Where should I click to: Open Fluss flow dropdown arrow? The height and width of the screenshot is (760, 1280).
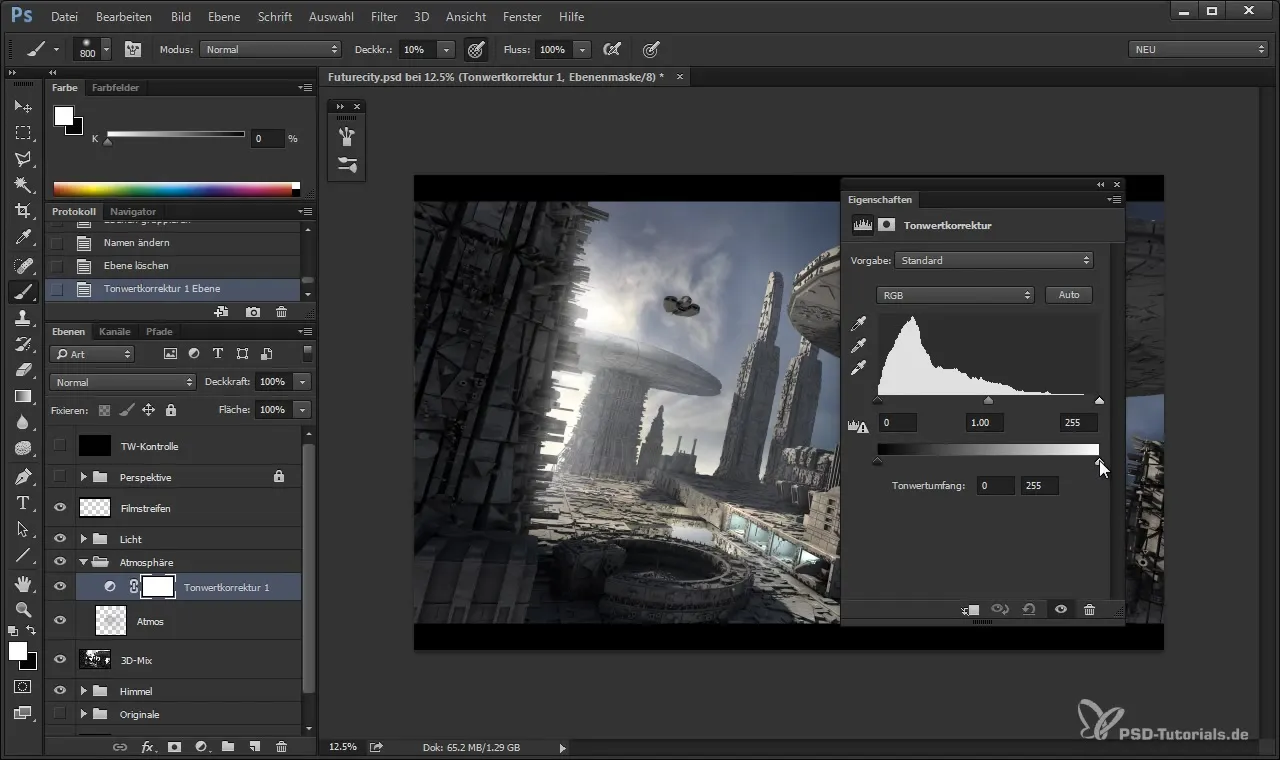(x=582, y=49)
